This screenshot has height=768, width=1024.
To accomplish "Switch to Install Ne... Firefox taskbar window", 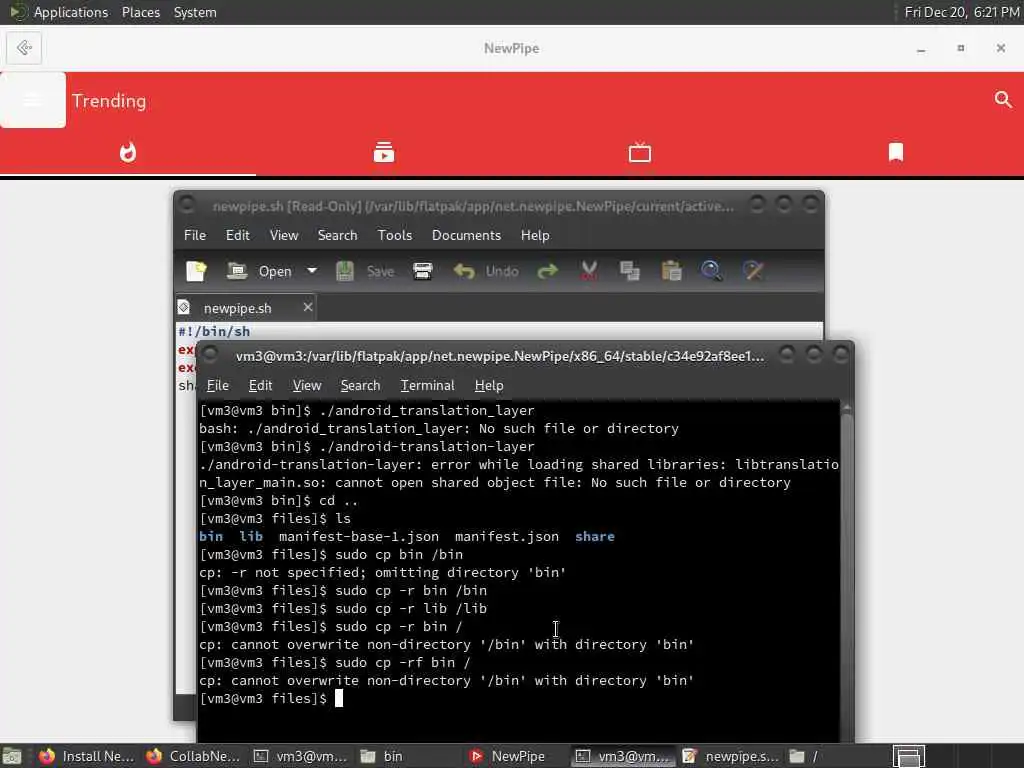I will (86, 756).
